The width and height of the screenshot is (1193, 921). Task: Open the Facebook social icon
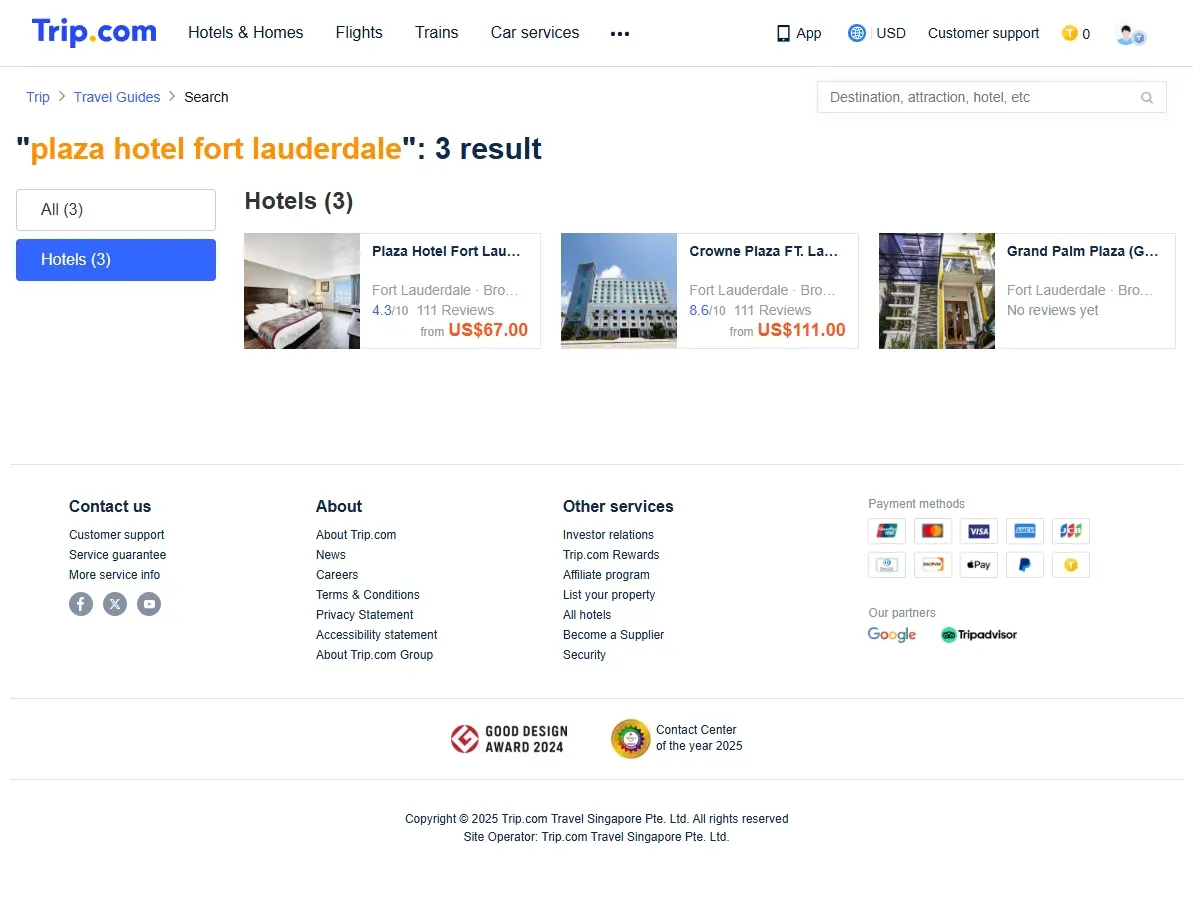point(81,604)
